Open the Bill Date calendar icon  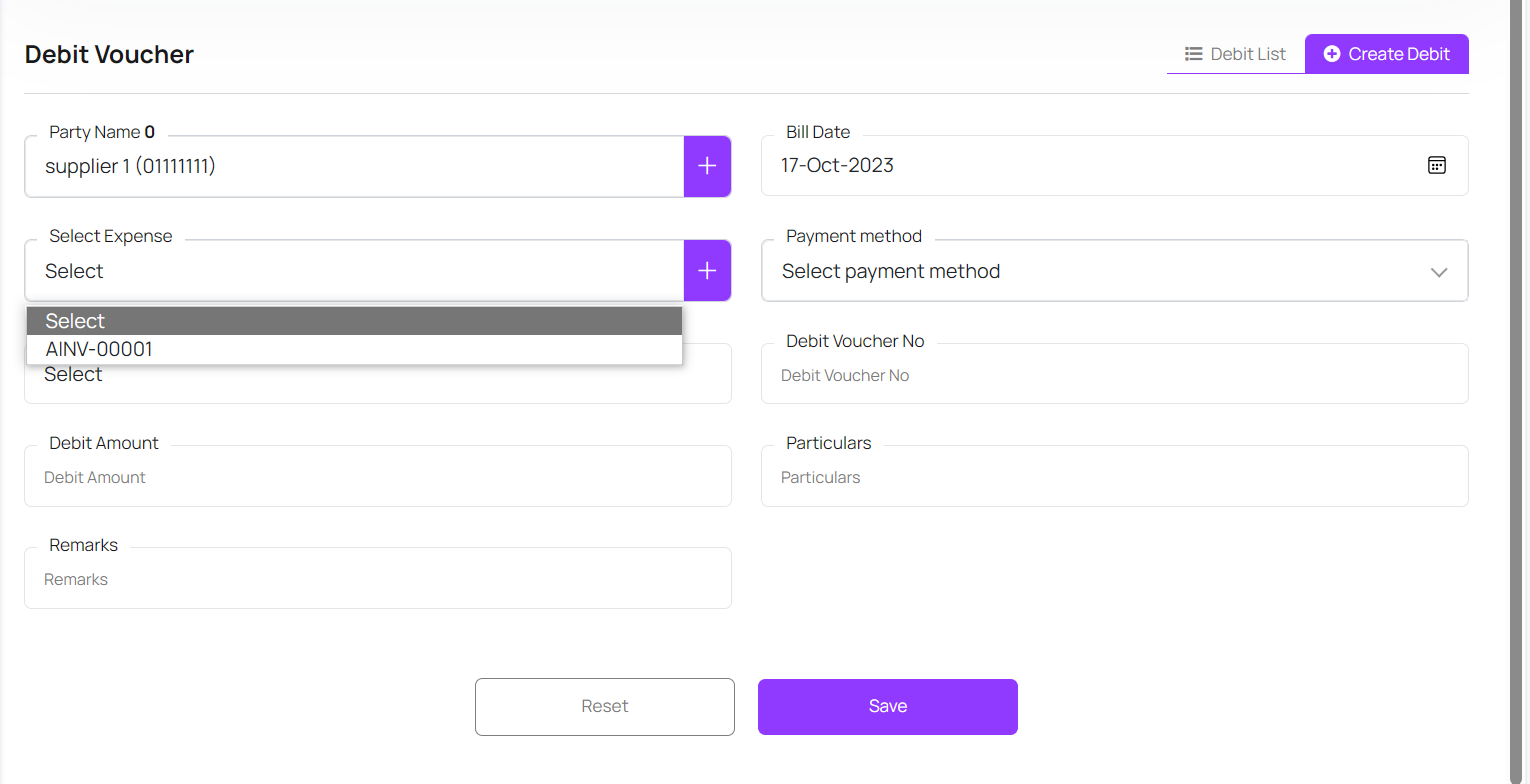[1436, 166]
